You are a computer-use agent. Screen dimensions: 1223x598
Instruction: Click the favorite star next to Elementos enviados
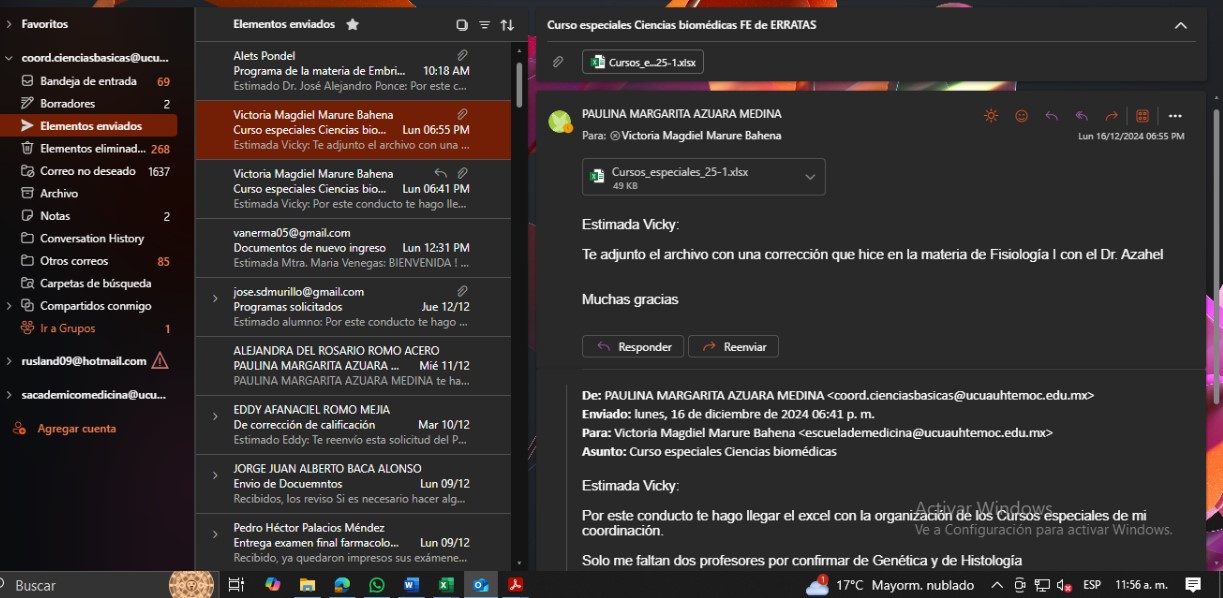coord(352,24)
